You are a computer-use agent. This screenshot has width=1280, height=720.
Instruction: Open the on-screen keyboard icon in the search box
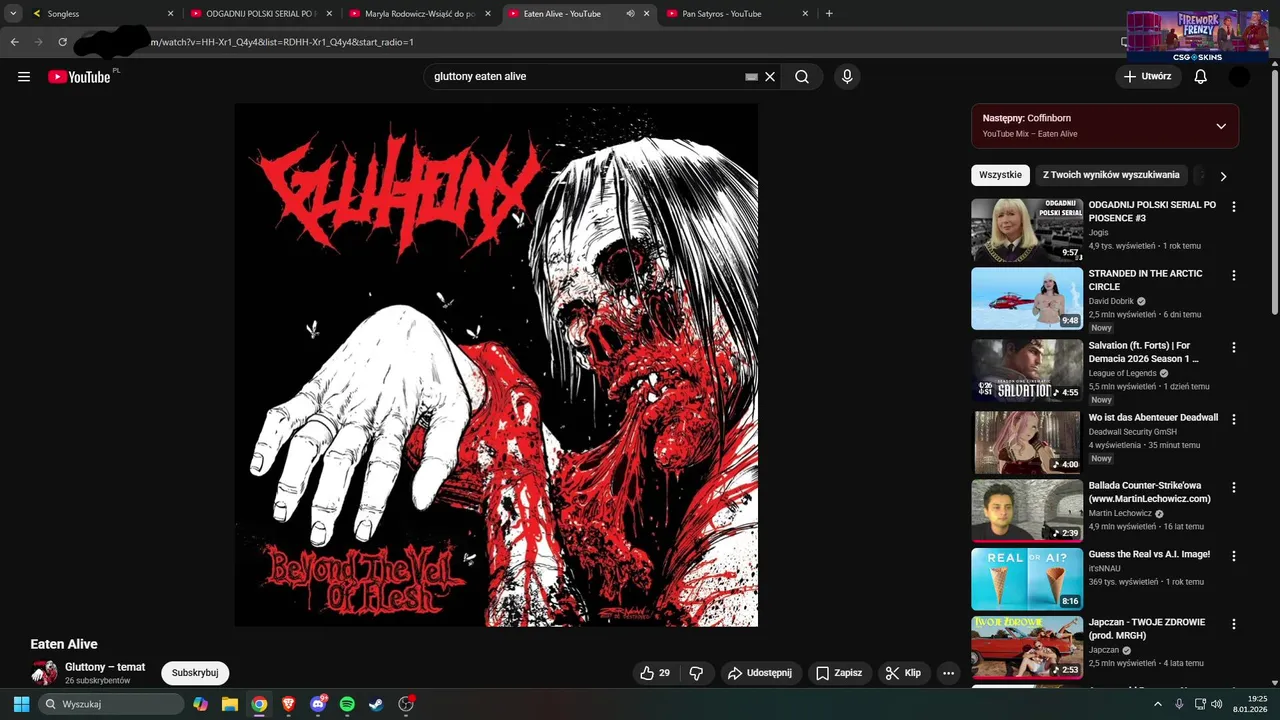(751, 77)
